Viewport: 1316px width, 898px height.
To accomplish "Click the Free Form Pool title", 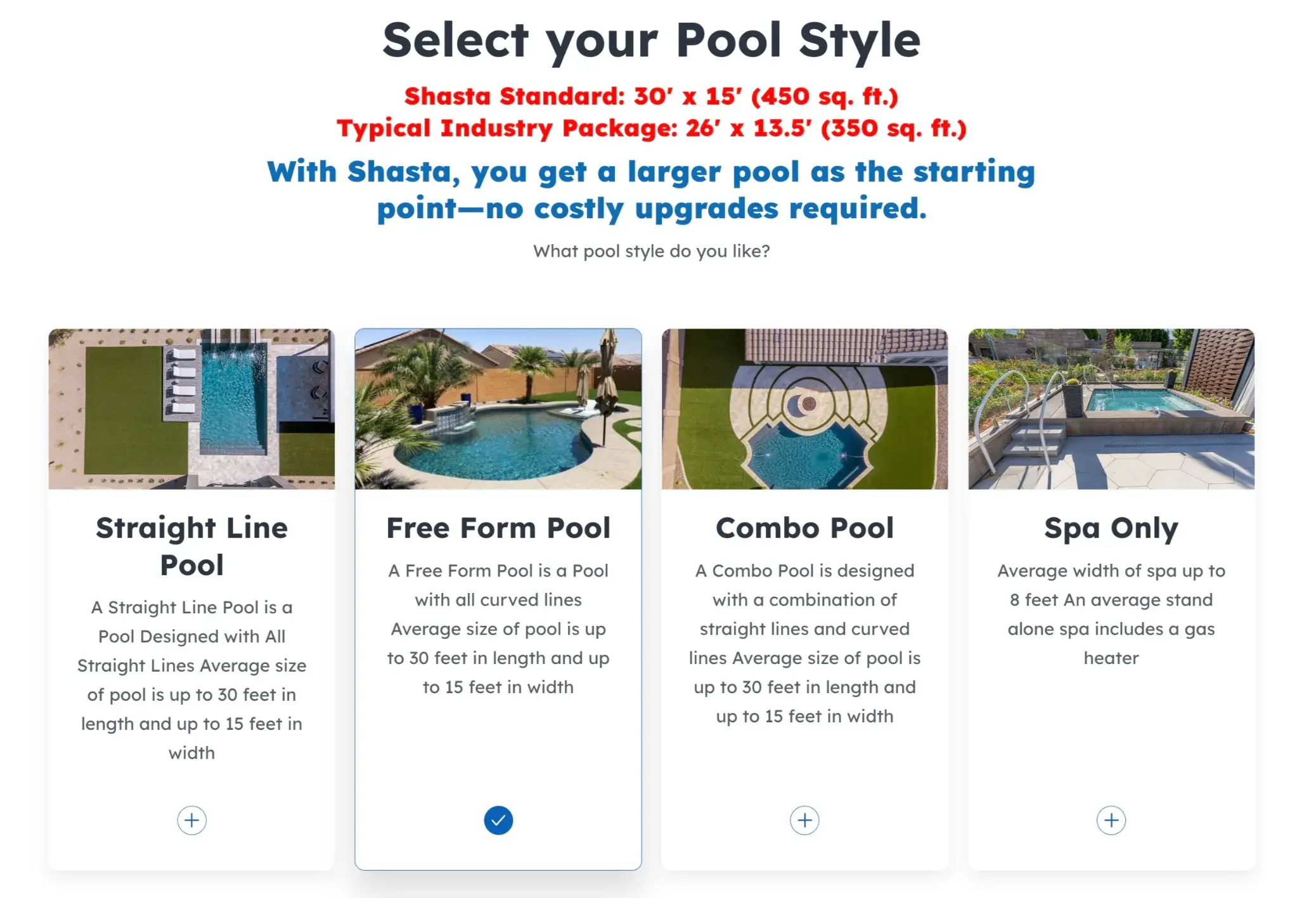I will (498, 527).
